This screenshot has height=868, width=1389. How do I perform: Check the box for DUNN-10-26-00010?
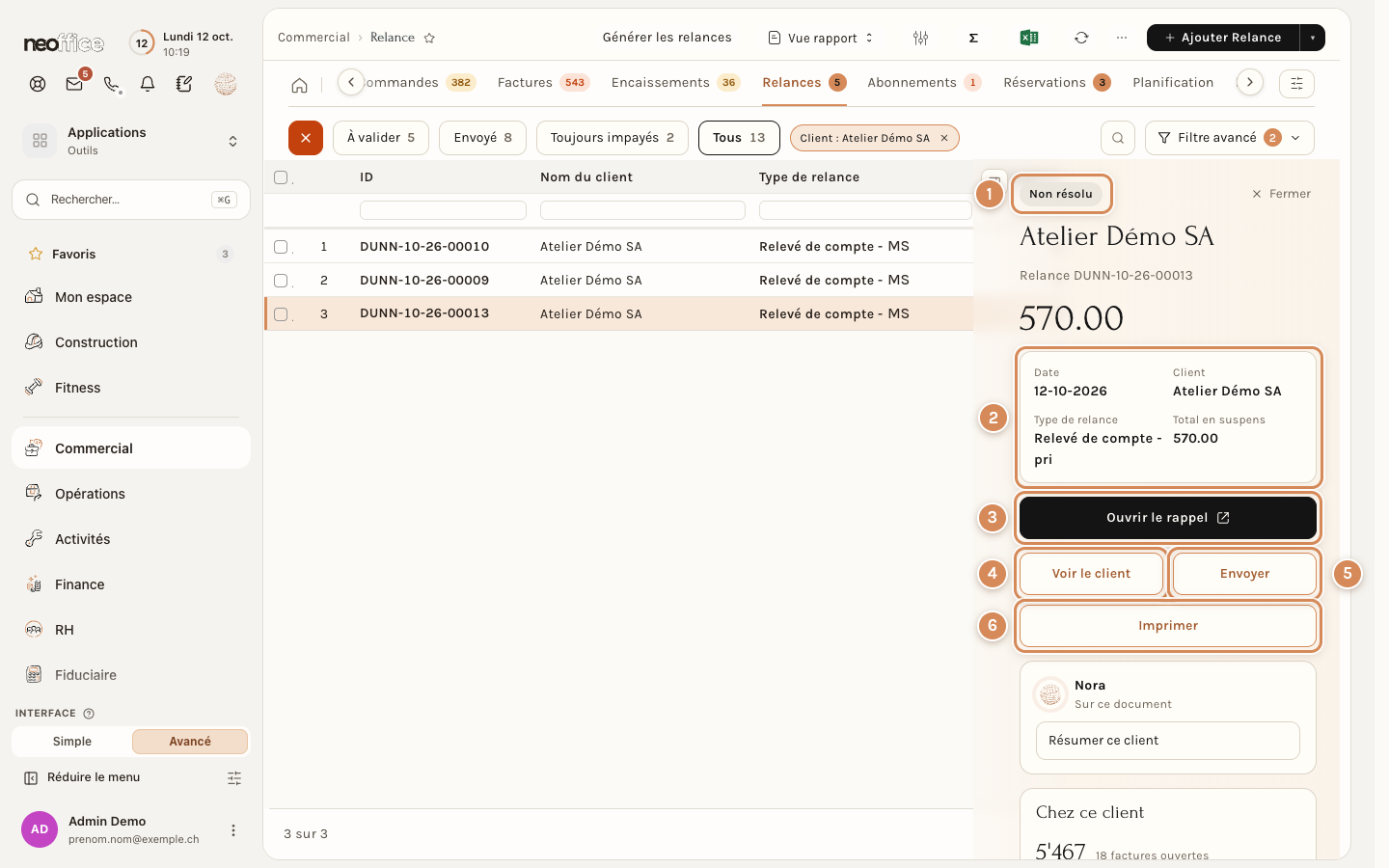pyautogui.click(x=281, y=247)
